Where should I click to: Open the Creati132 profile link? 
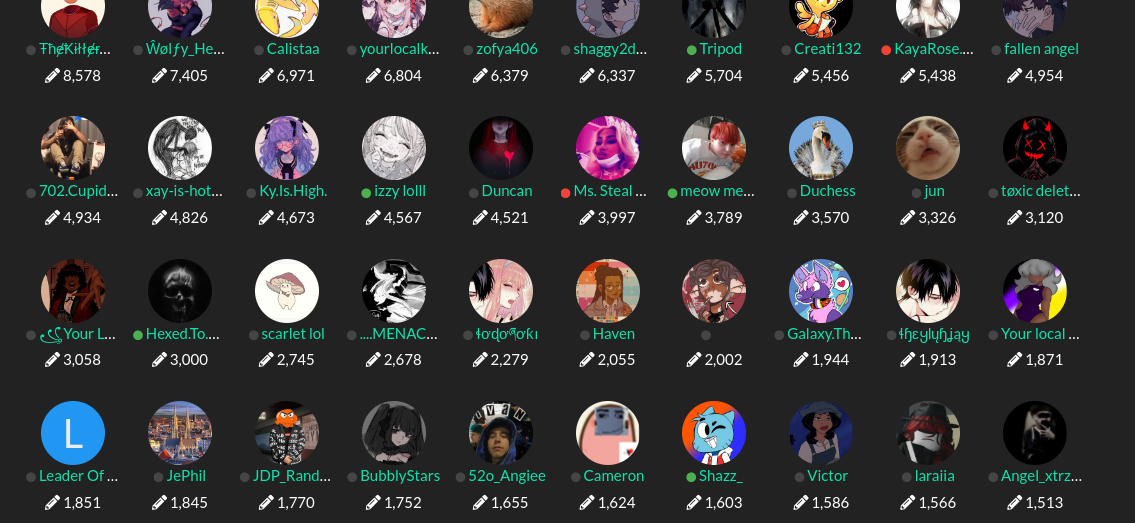(x=827, y=48)
